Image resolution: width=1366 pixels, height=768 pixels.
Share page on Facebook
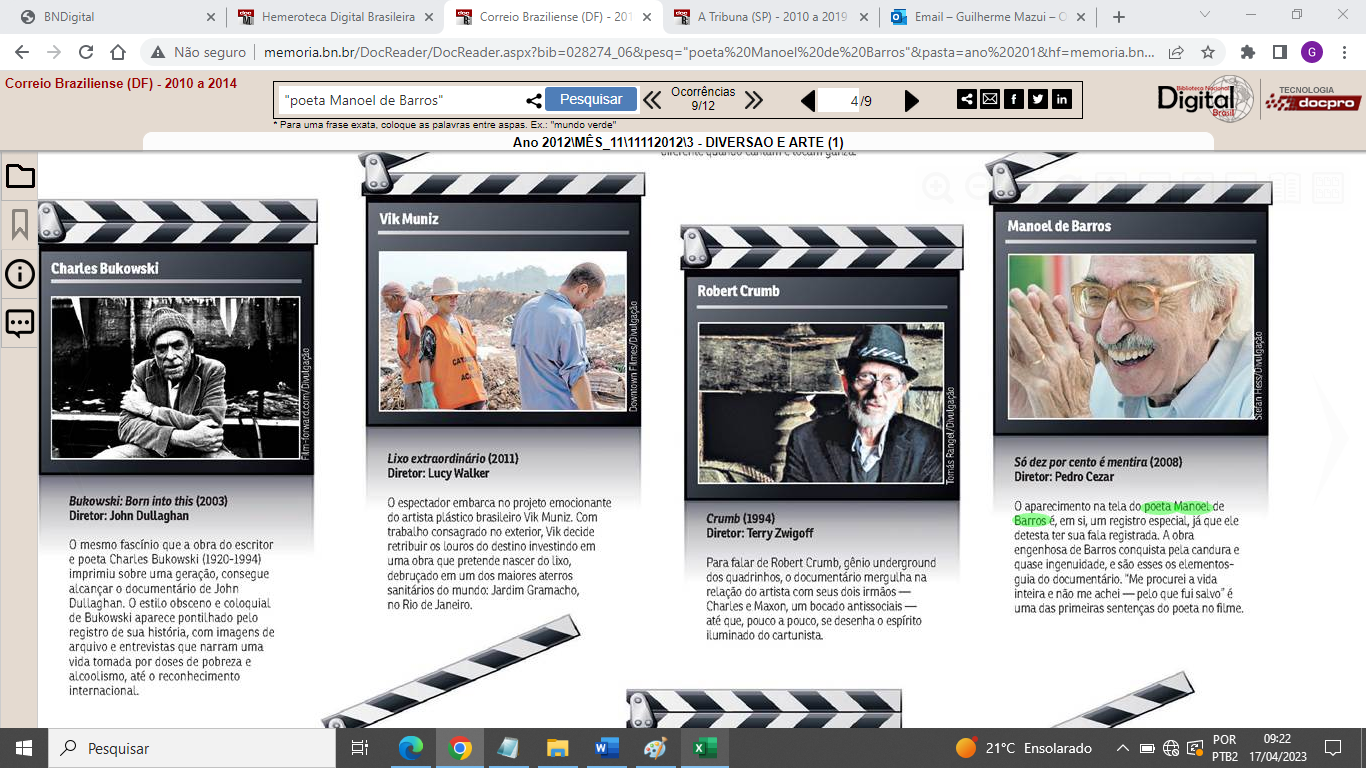coord(1014,99)
